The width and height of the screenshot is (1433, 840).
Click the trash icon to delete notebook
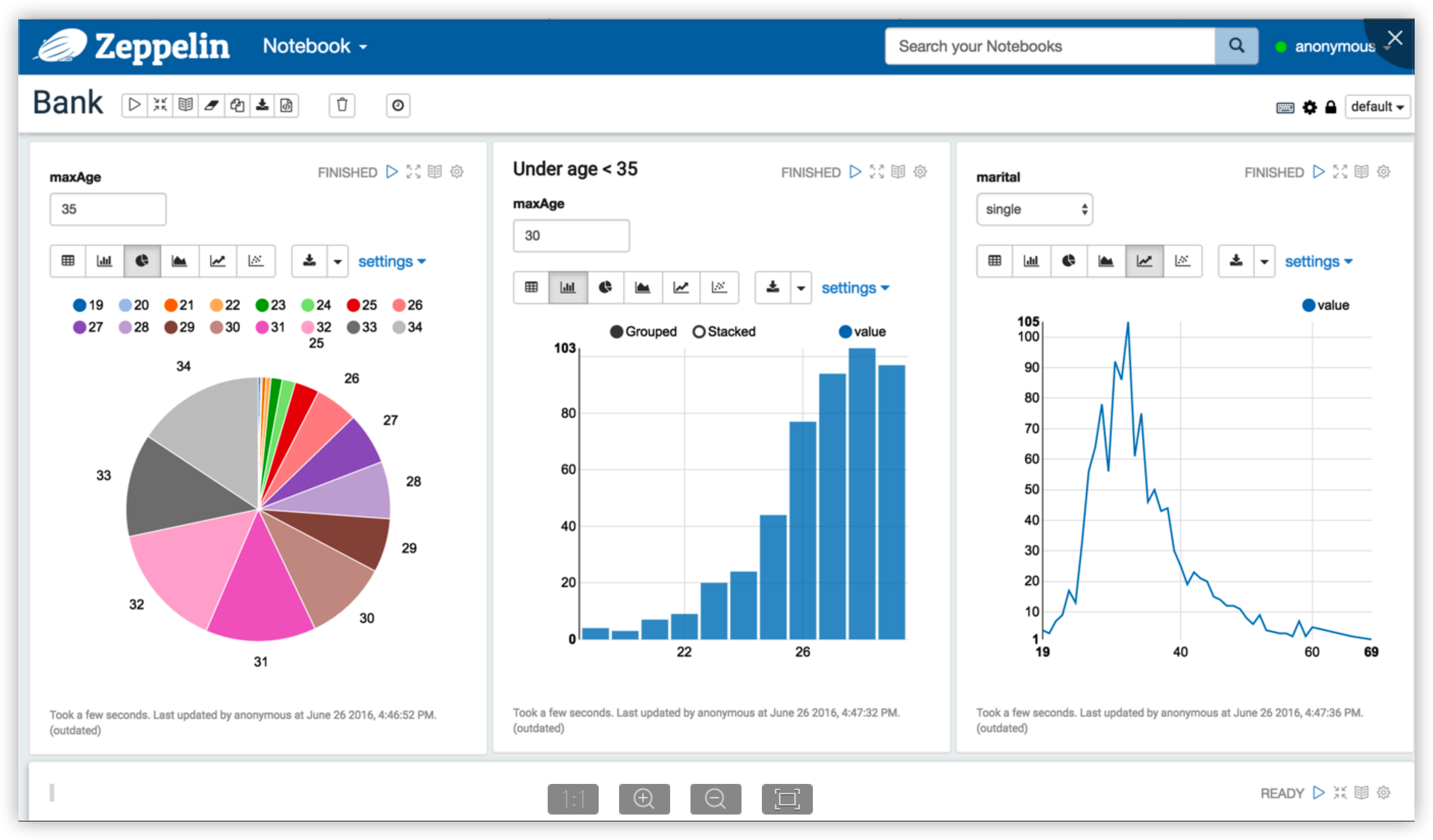342,105
